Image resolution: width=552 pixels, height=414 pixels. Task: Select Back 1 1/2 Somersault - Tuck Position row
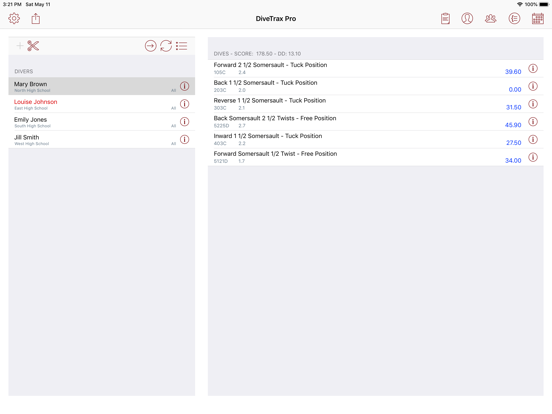pyautogui.click(x=375, y=86)
